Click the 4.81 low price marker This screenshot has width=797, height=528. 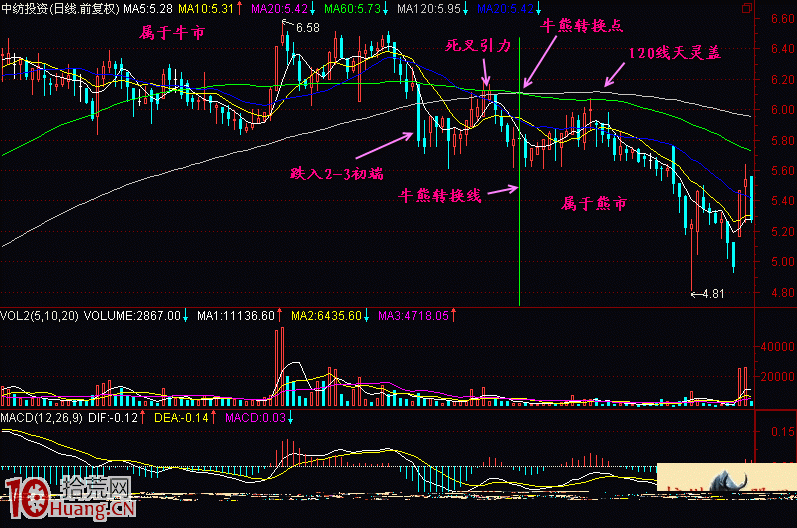(712, 294)
